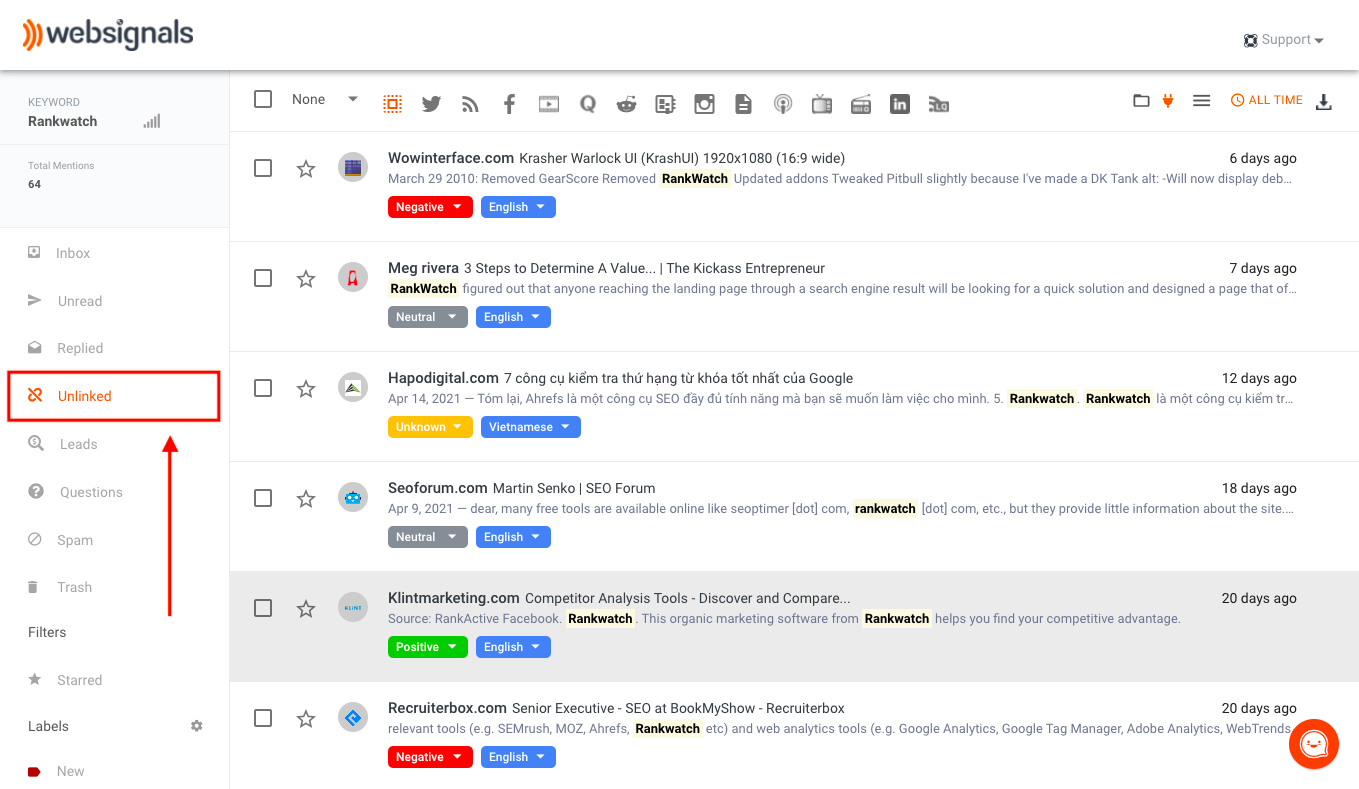
Task: Filter mentions by Quora
Action: (x=588, y=103)
